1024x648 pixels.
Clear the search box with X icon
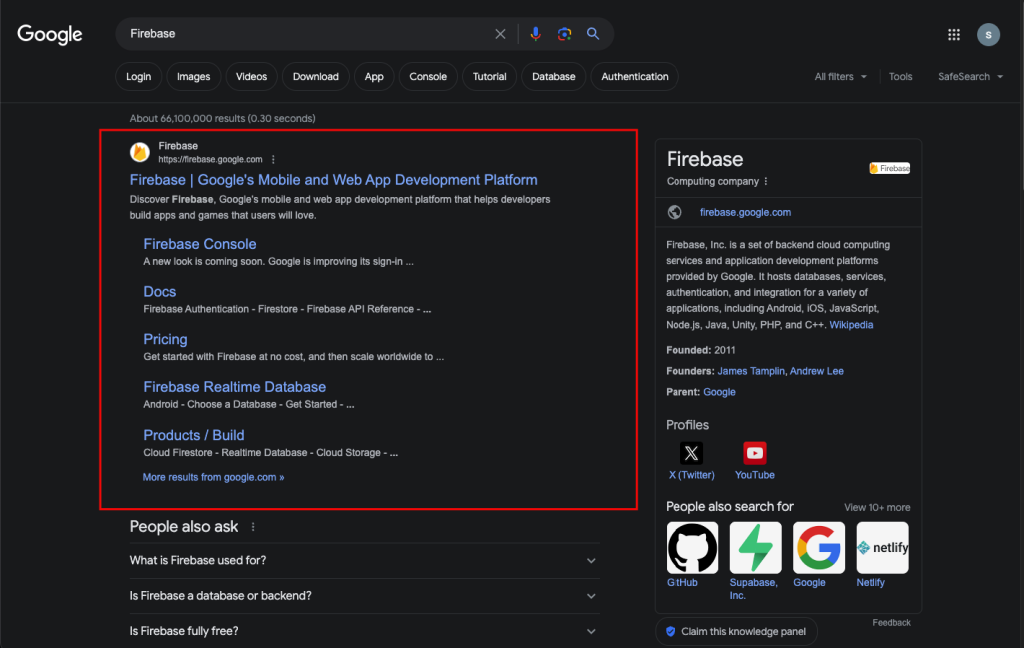coord(500,34)
